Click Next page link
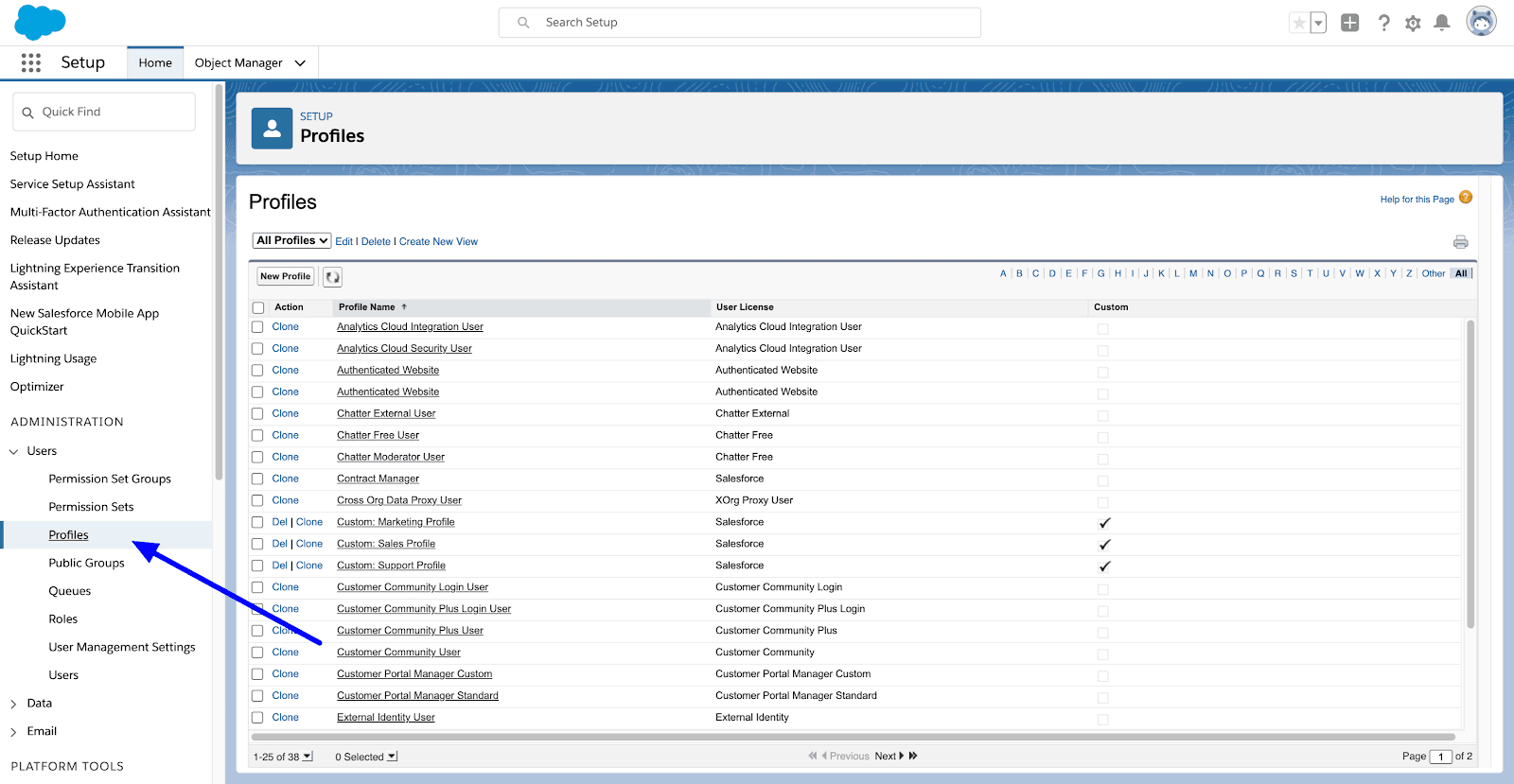 [885, 757]
